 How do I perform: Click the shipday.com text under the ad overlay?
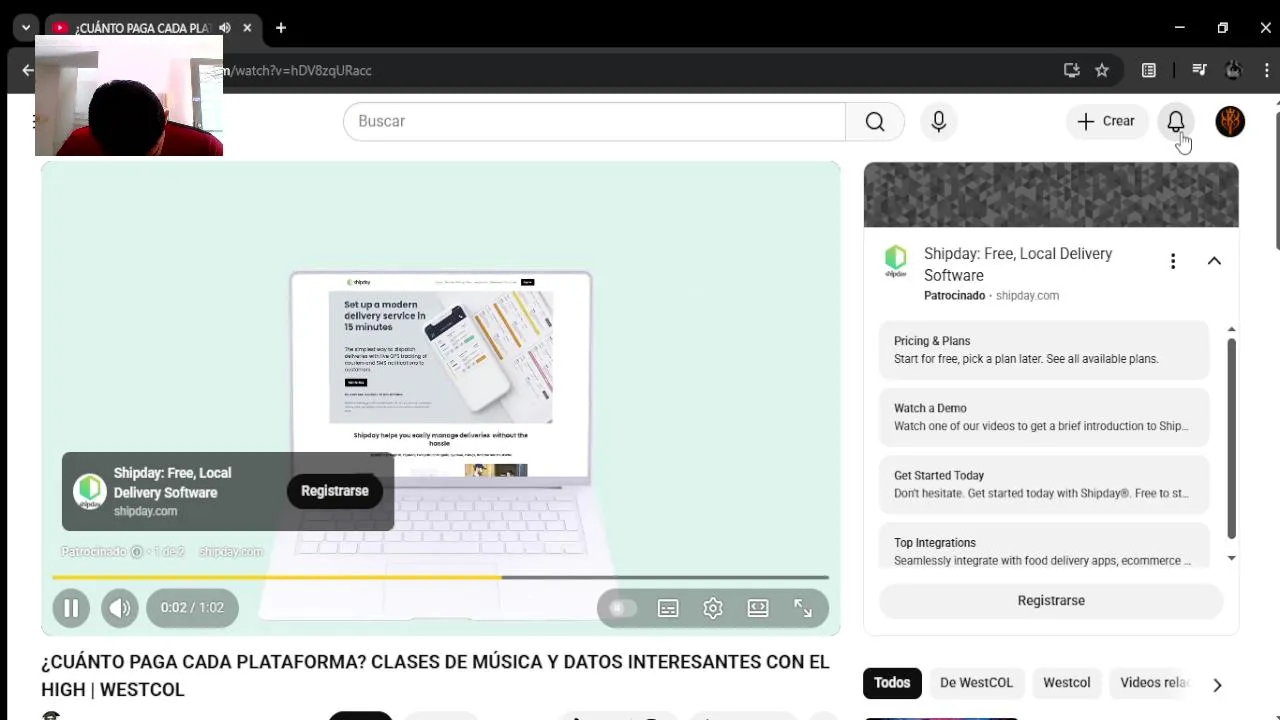tap(230, 552)
